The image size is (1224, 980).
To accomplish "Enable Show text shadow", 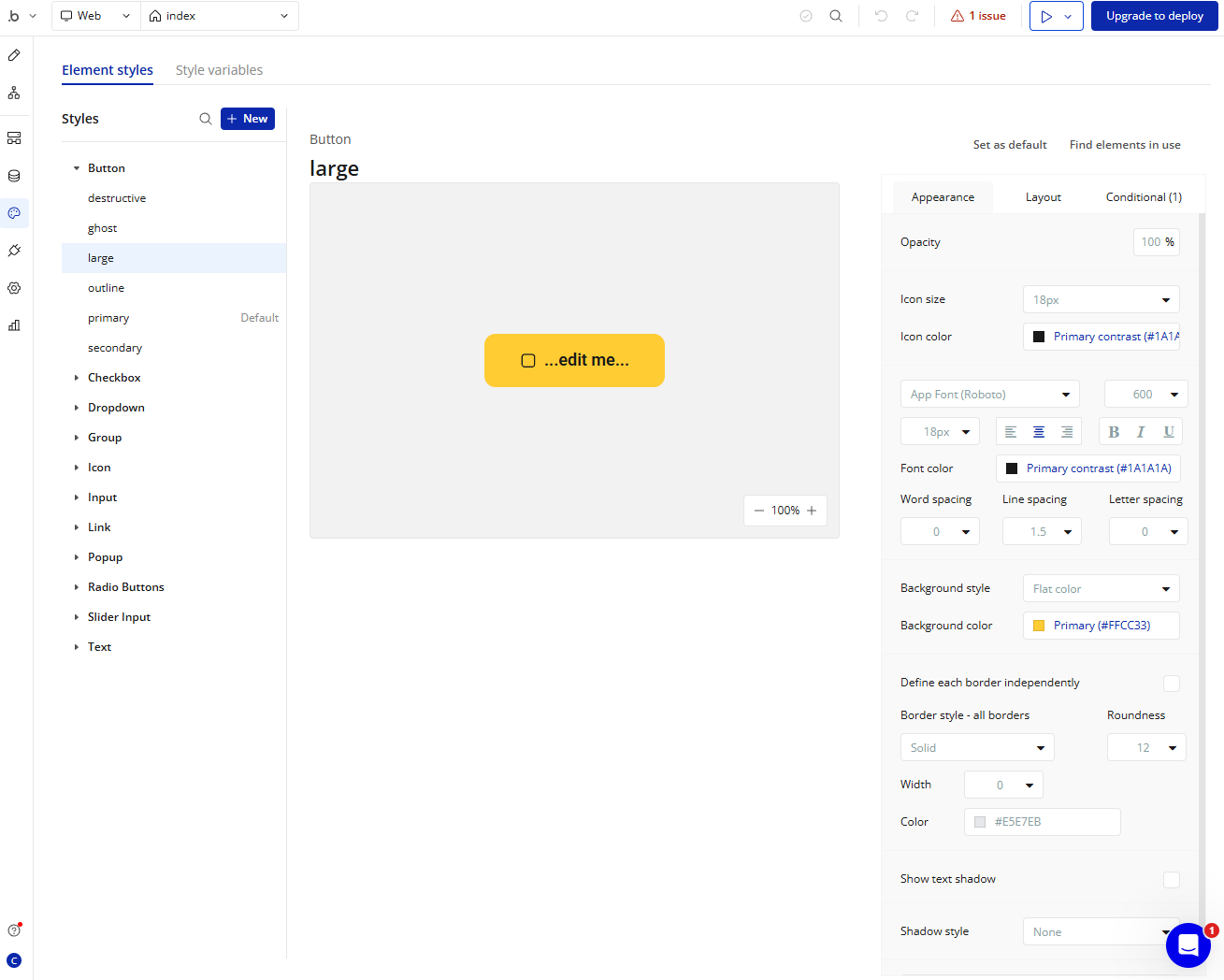I will [1172, 879].
